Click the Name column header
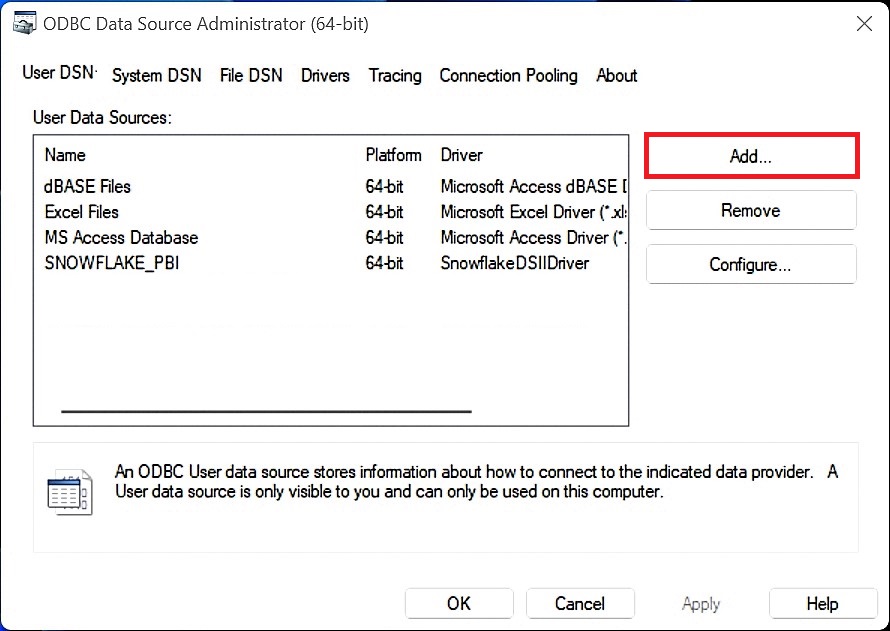The height and width of the screenshot is (631, 890). tap(65, 155)
